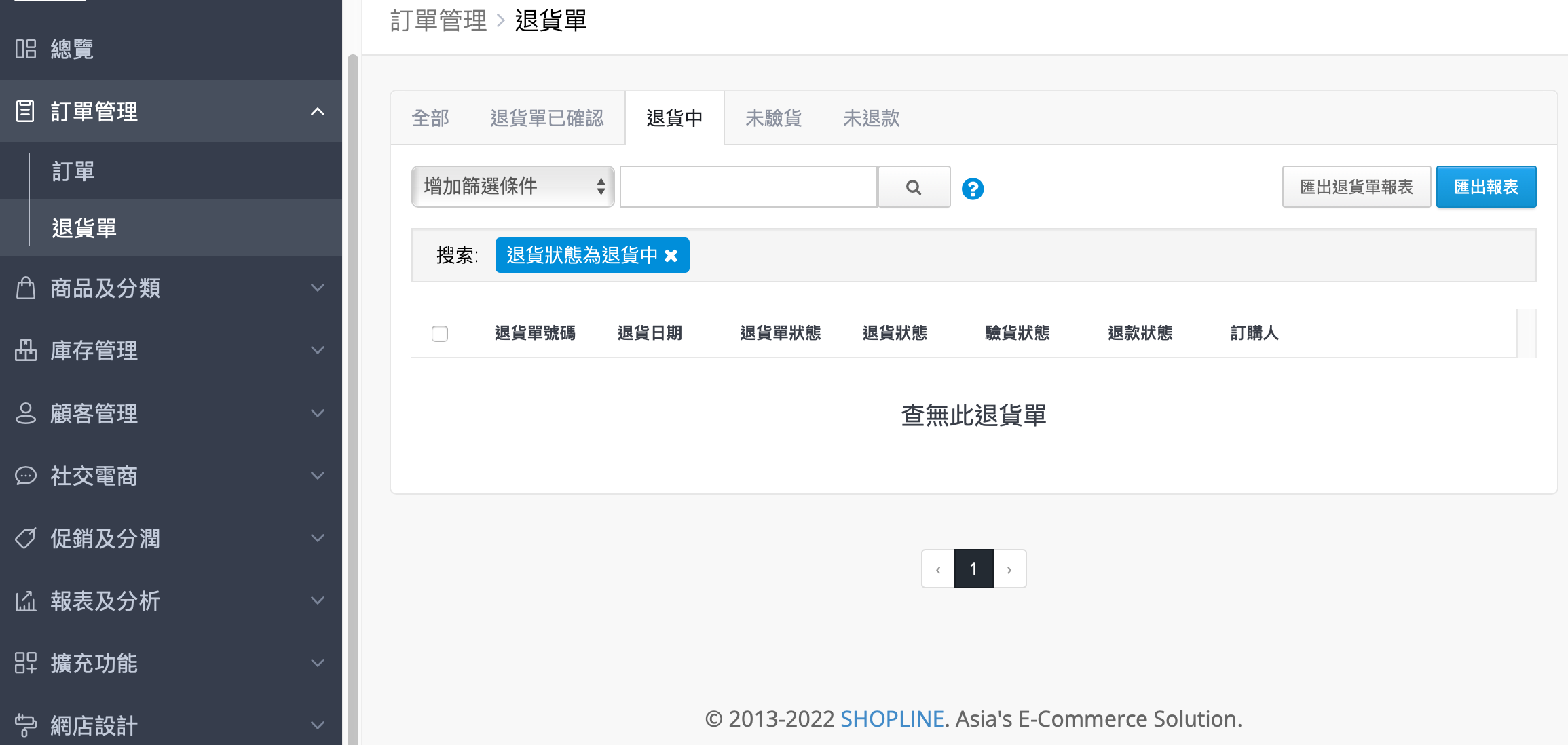Open the 增加篩選條件 dropdown

click(x=512, y=187)
